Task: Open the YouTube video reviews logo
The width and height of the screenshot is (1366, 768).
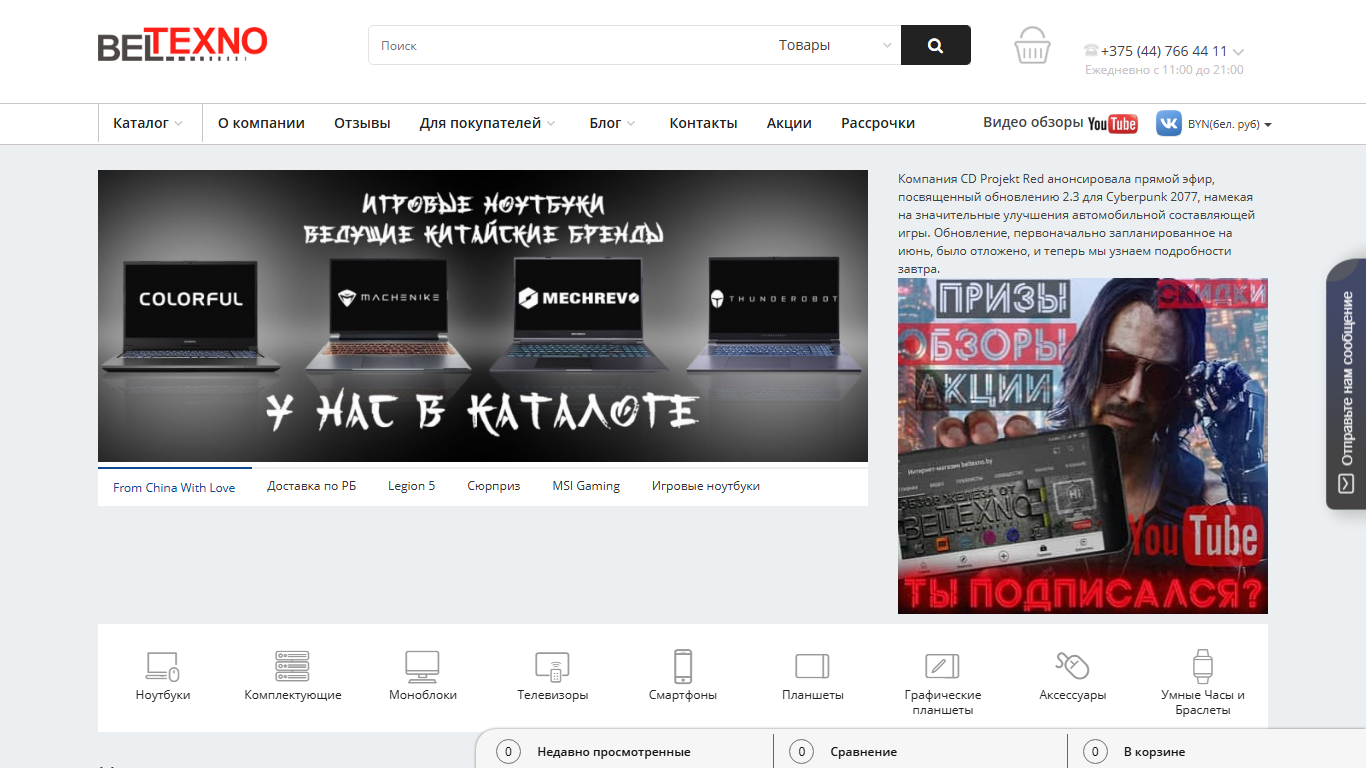Action: [x=1113, y=123]
